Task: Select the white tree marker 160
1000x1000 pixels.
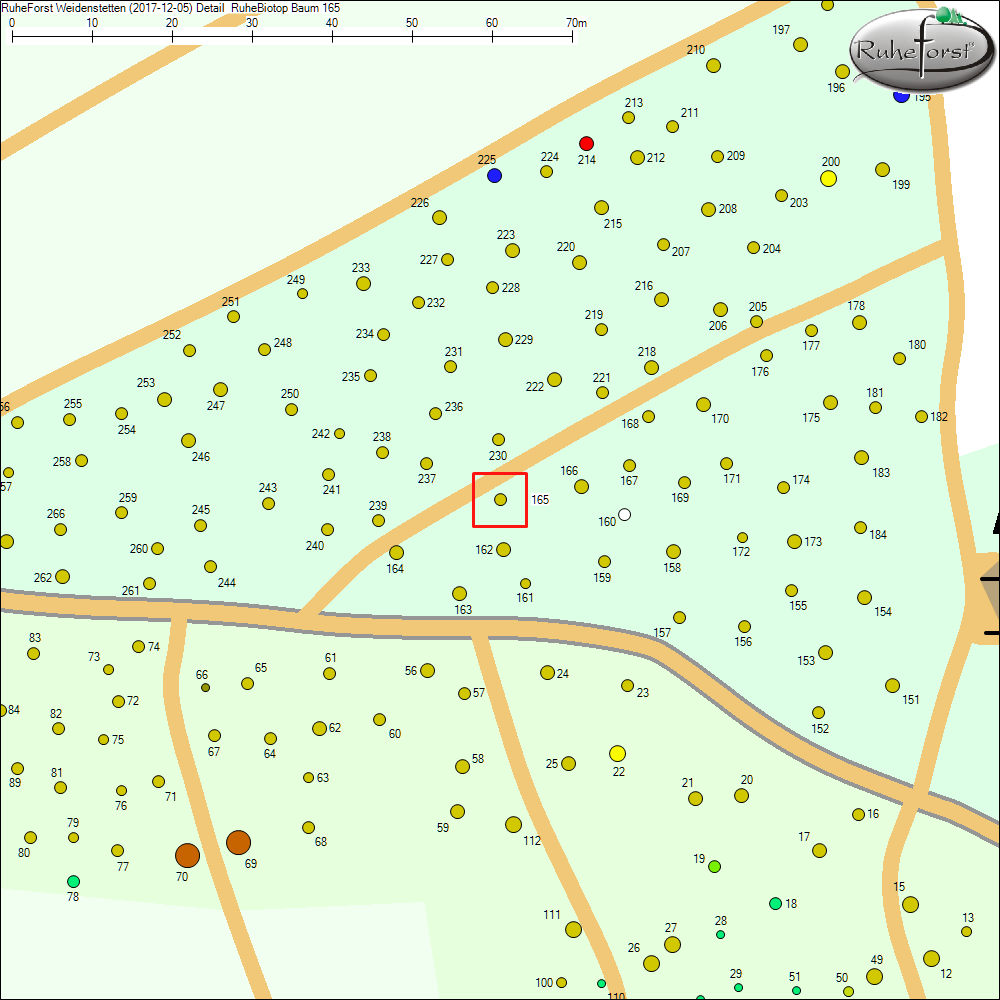Action: click(x=625, y=515)
